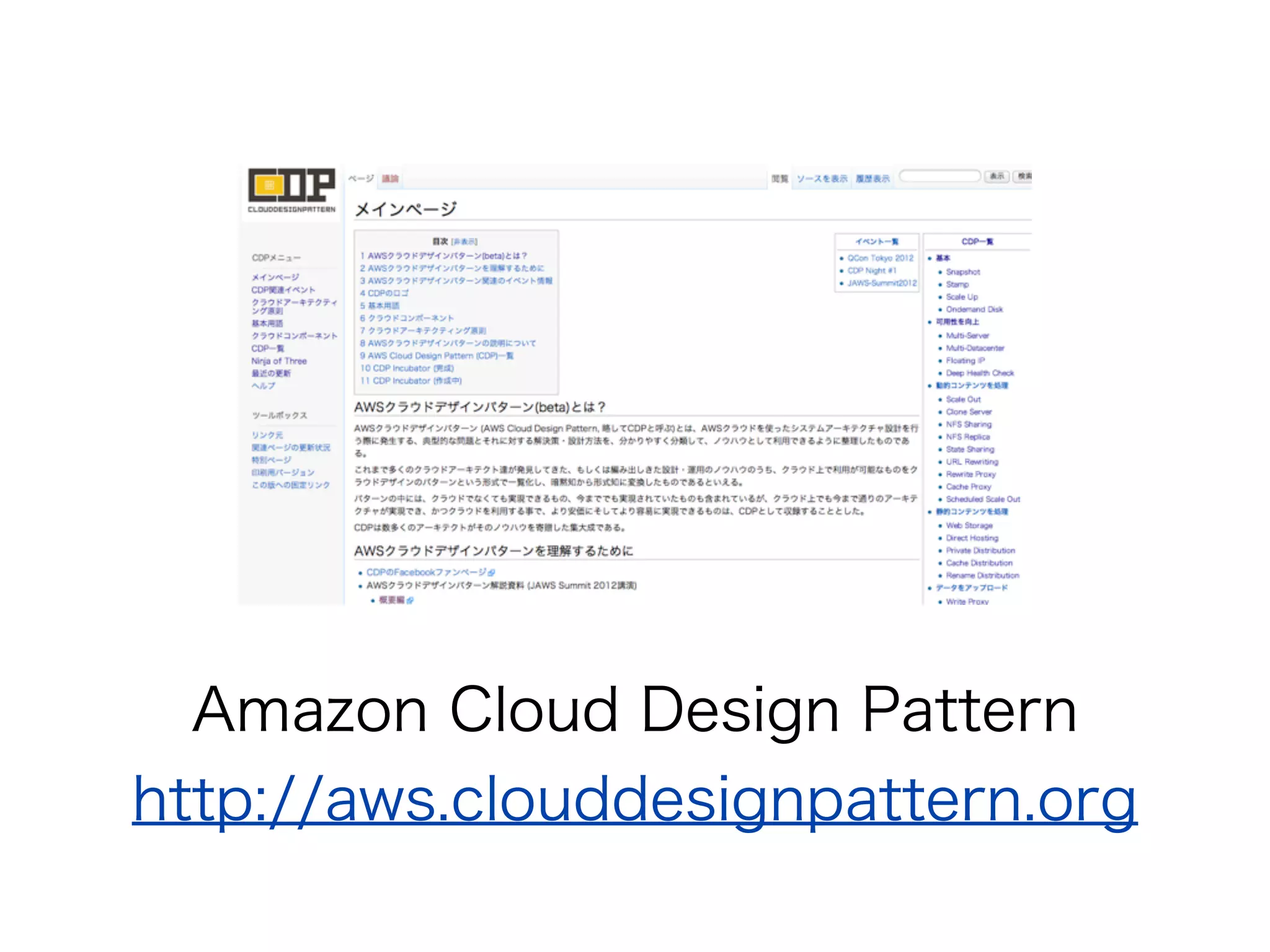The width and height of the screenshot is (1270, 952).
Task: Open the Floating IP pattern link
Action: pyautogui.click(x=966, y=360)
